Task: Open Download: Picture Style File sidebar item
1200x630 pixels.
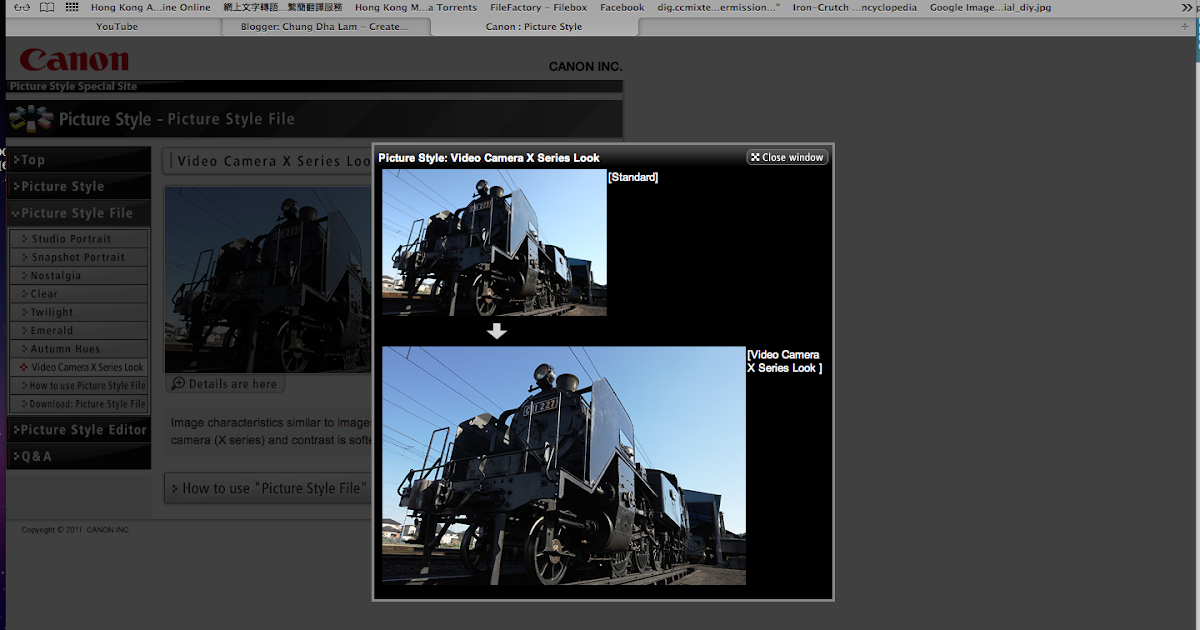Action: point(79,404)
